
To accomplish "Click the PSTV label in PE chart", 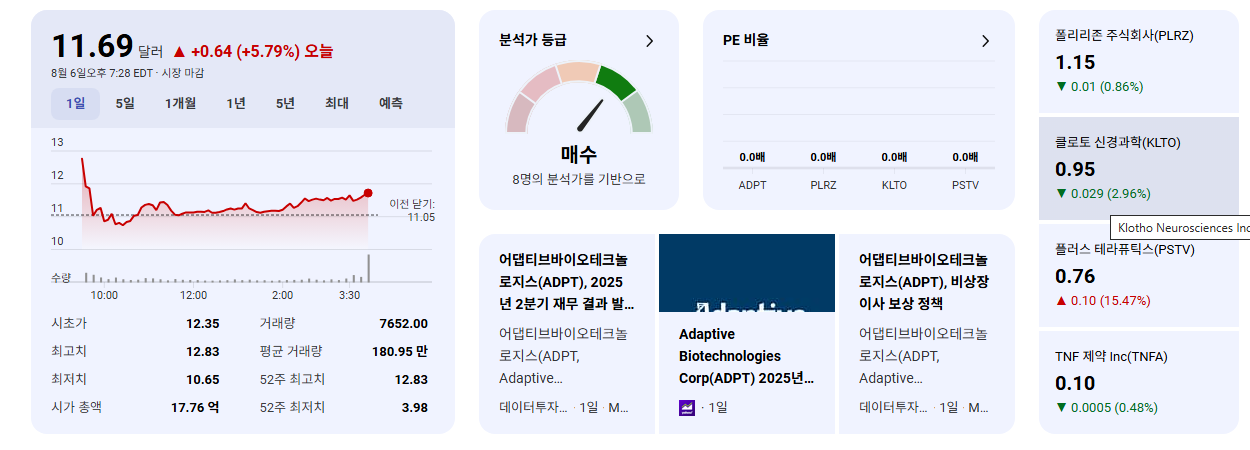I will (x=965, y=185).
